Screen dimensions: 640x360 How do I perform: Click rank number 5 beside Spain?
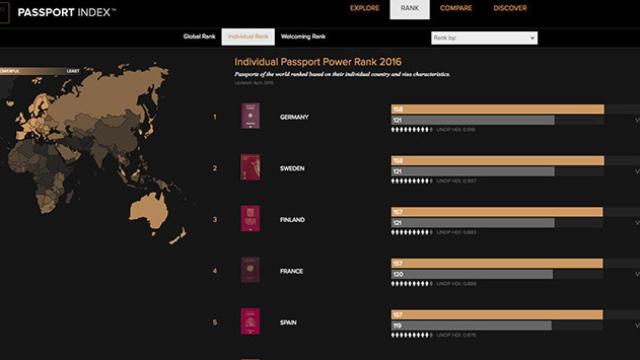(215, 322)
